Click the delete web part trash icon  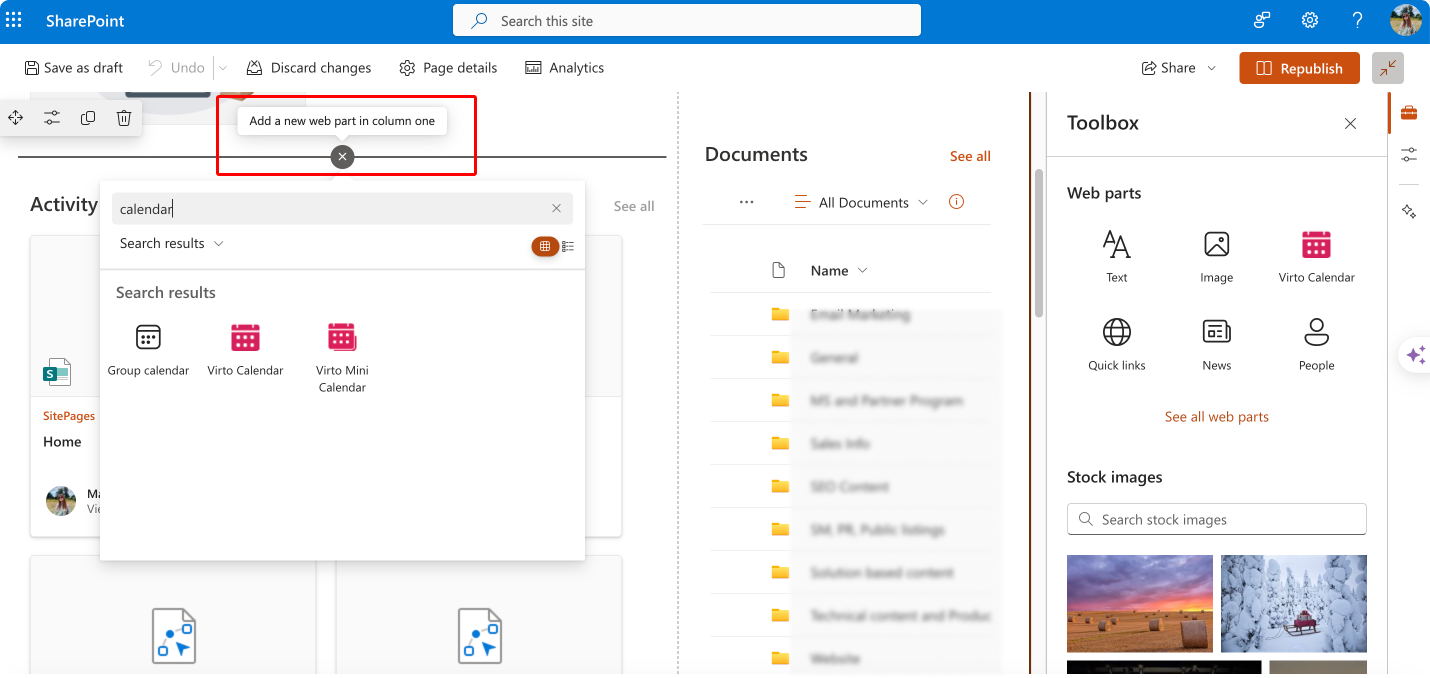pos(124,118)
